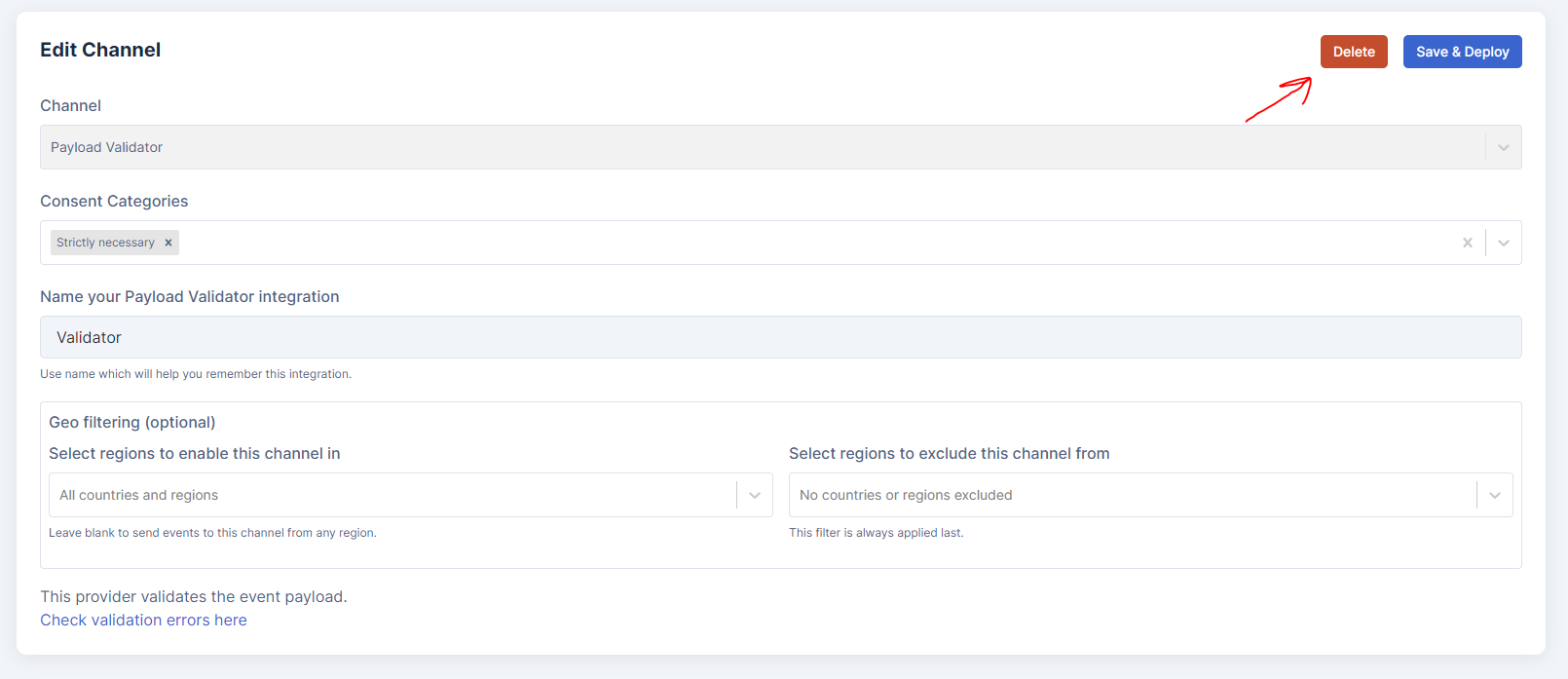This screenshot has width=1568, height=679.
Task: Open the Check validation errors here link
Action: 143,620
